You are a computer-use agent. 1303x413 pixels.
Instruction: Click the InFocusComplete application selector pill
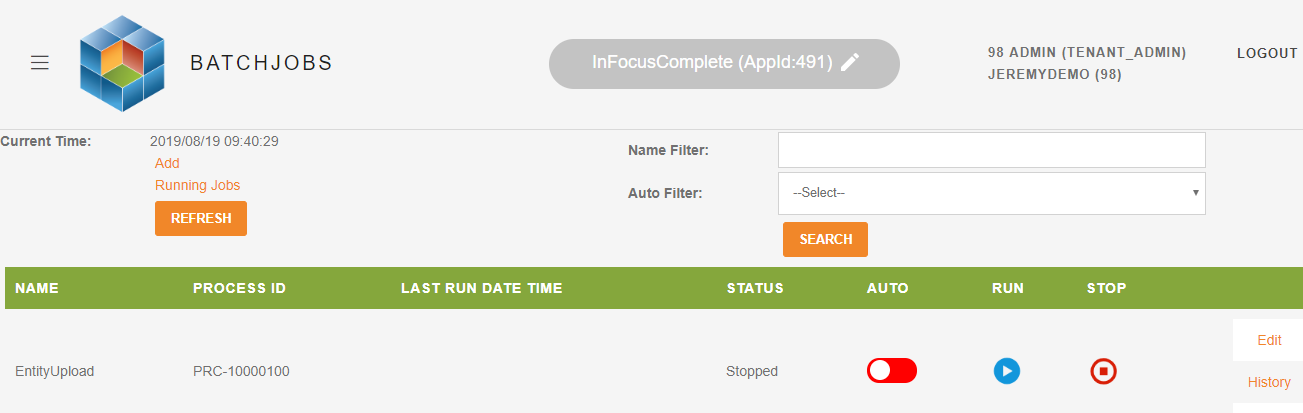tap(724, 63)
